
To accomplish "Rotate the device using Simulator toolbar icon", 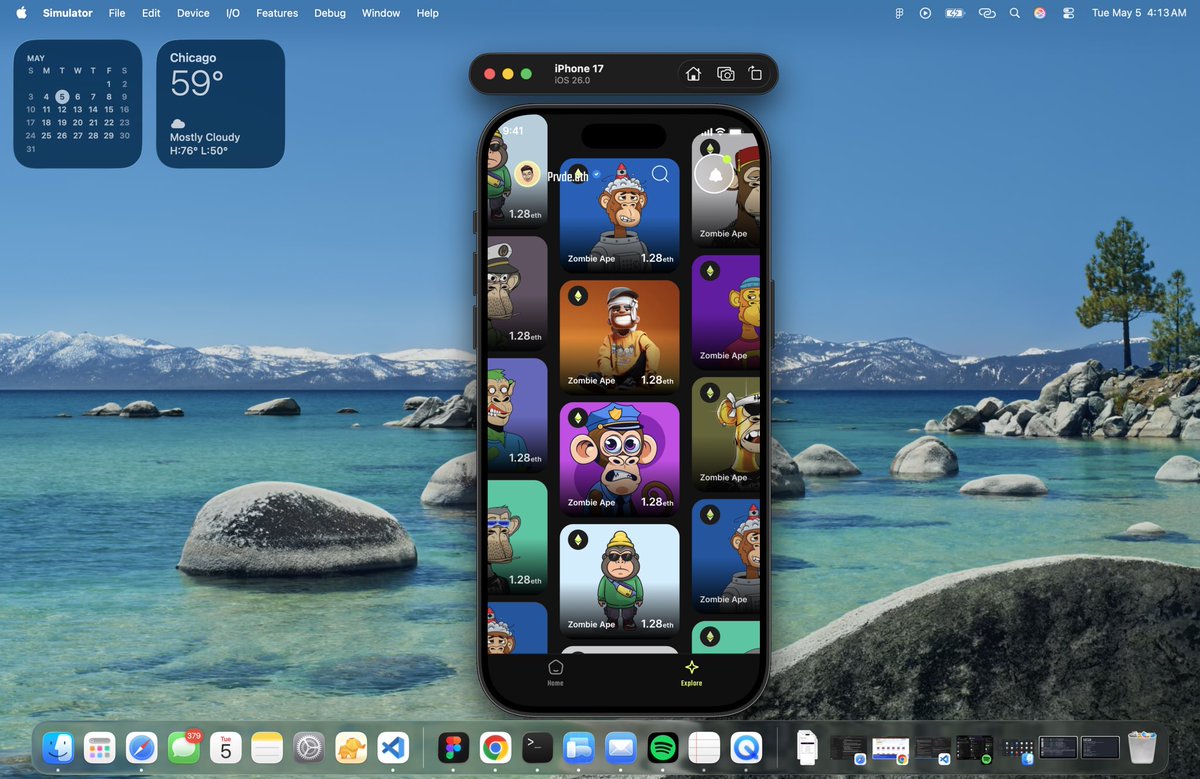I will coord(755,74).
